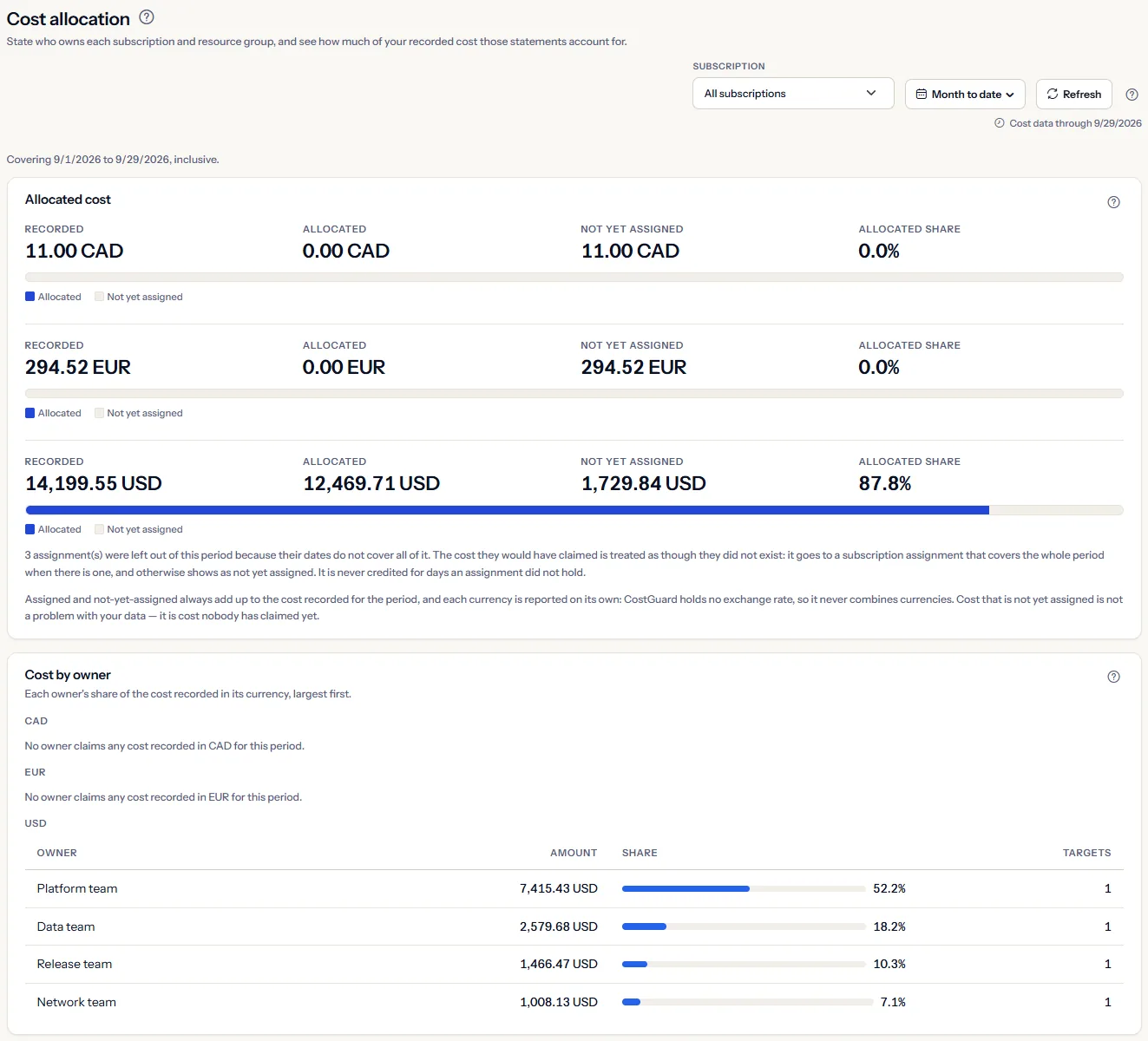
Task: Click recorded total 14,199.55 USD
Action: (94, 483)
